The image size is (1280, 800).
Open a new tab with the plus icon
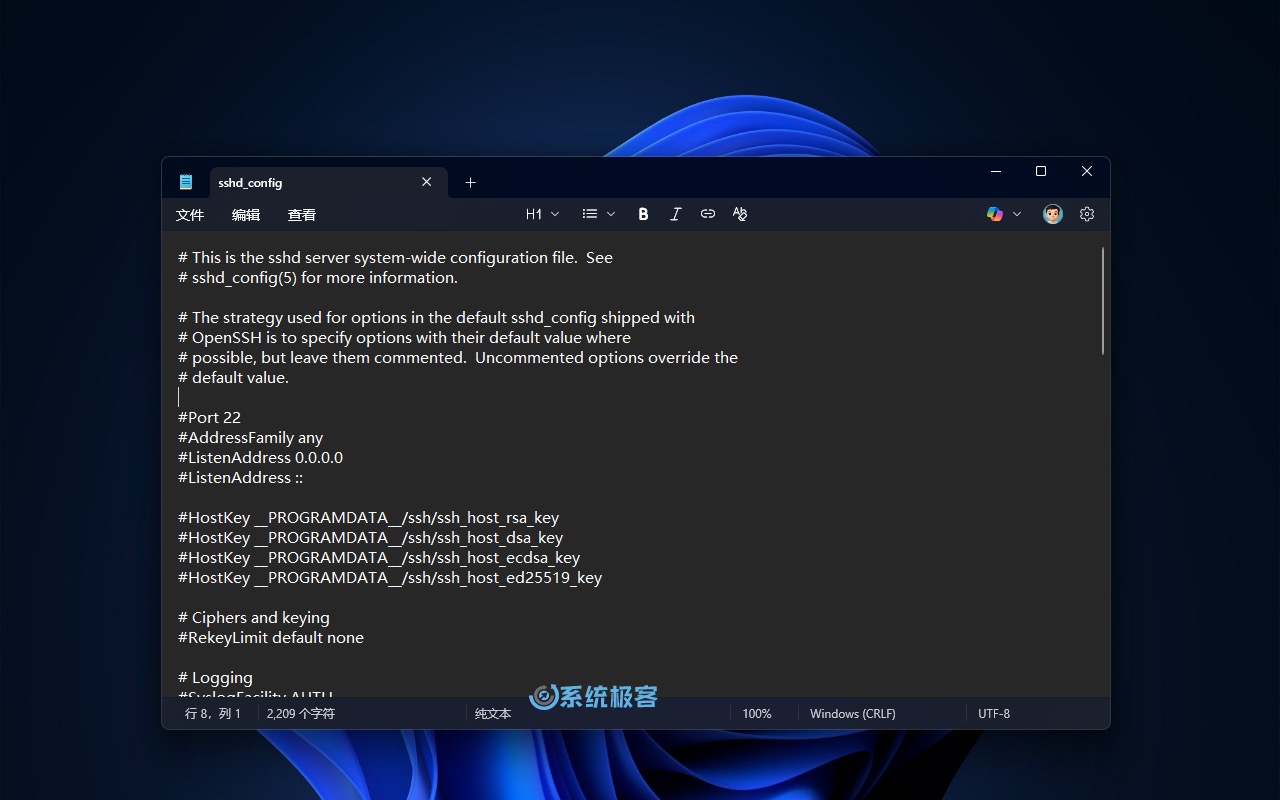click(x=470, y=182)
